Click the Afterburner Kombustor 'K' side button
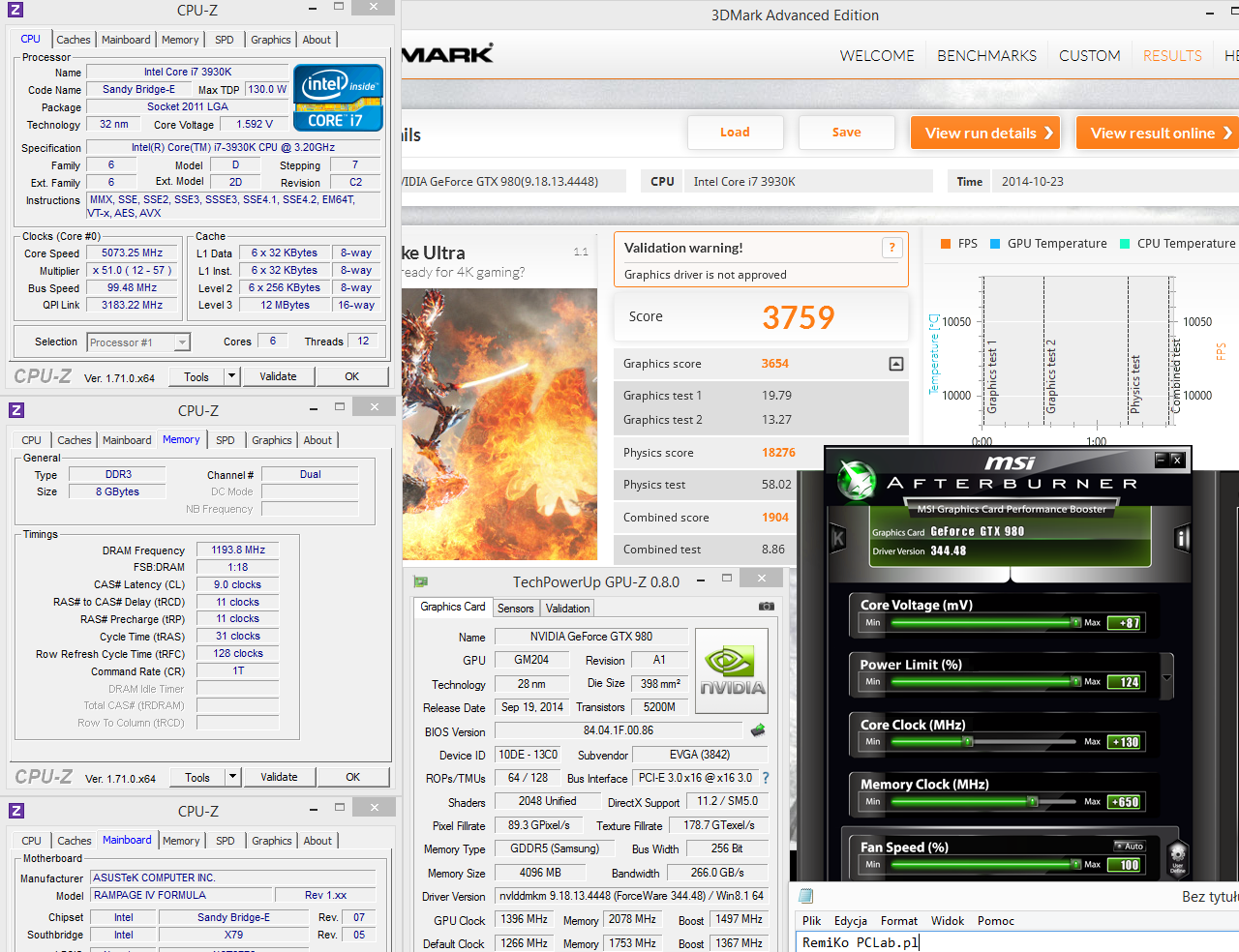The height and width of the screenshot is (952, 1239). pyautogui.click(x=838, y=538)
